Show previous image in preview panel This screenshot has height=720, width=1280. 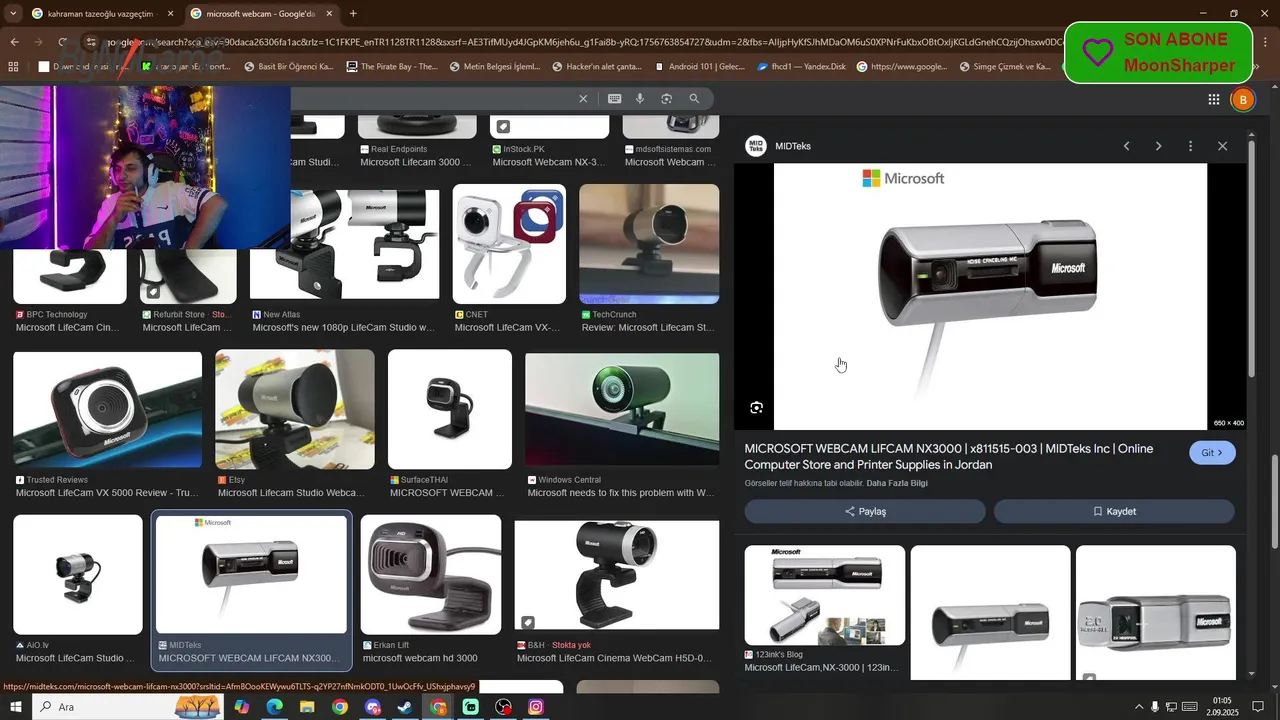(1126, 146)
